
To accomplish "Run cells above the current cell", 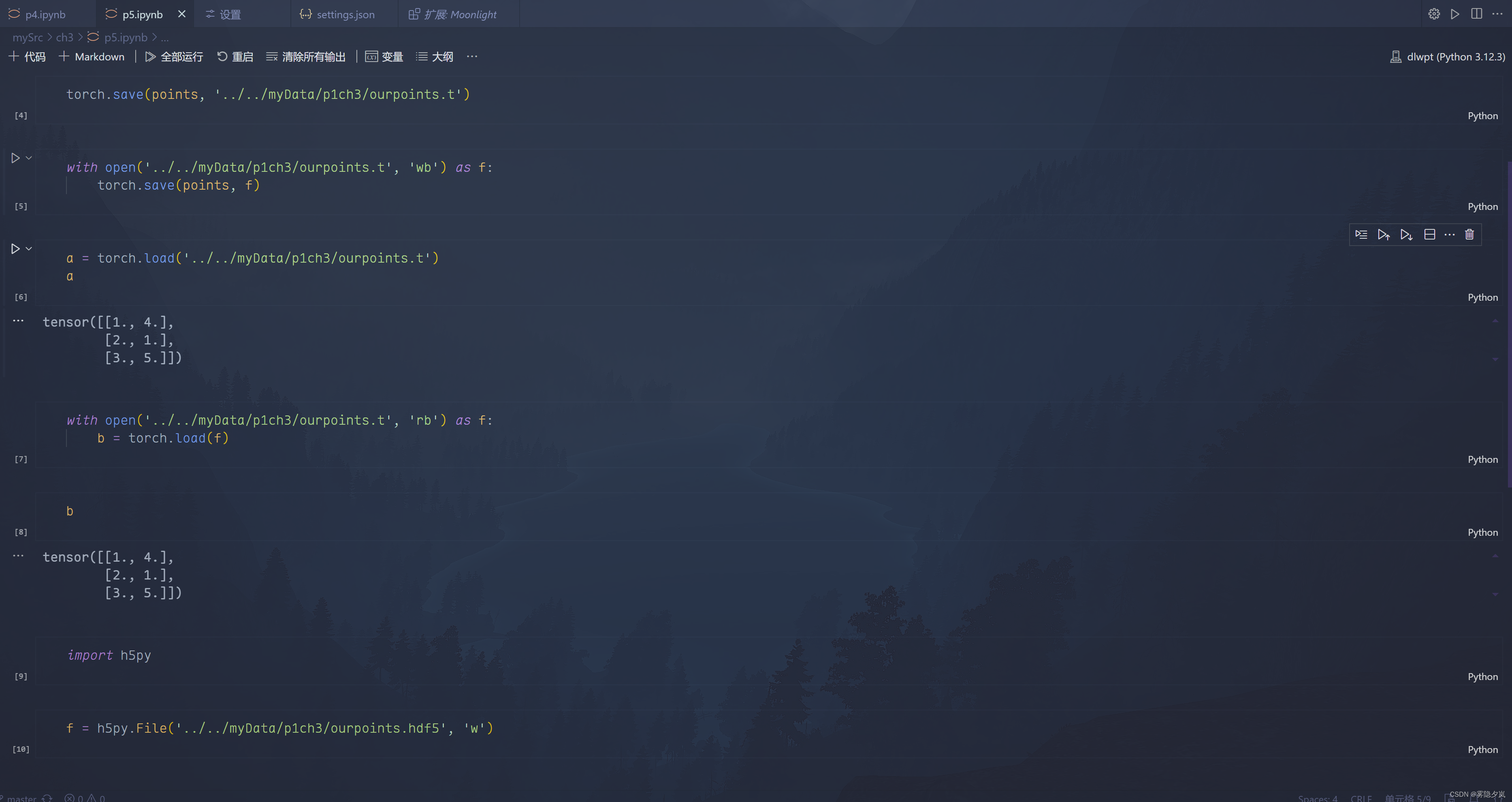I will [x=1384, y=235].
